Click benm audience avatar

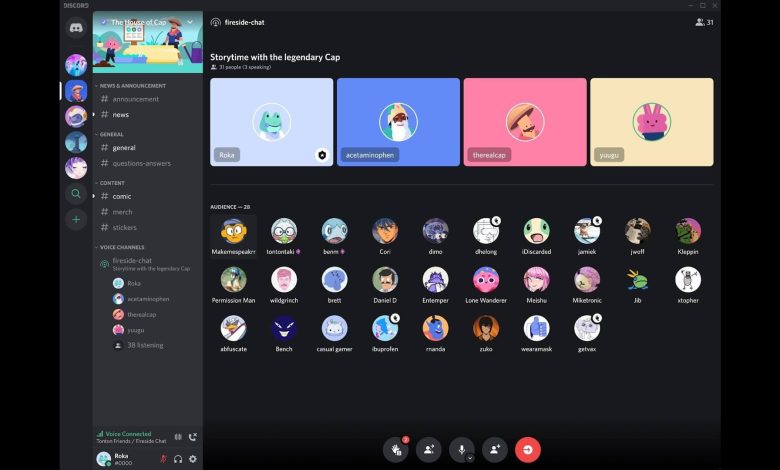pos(334,231)
